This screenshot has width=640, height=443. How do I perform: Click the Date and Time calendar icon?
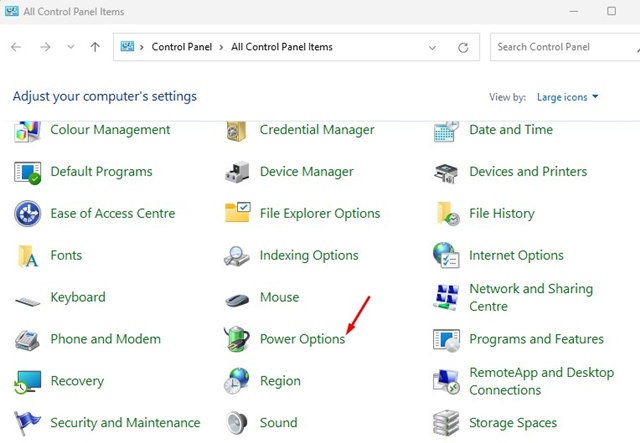[x=446, y=131]
